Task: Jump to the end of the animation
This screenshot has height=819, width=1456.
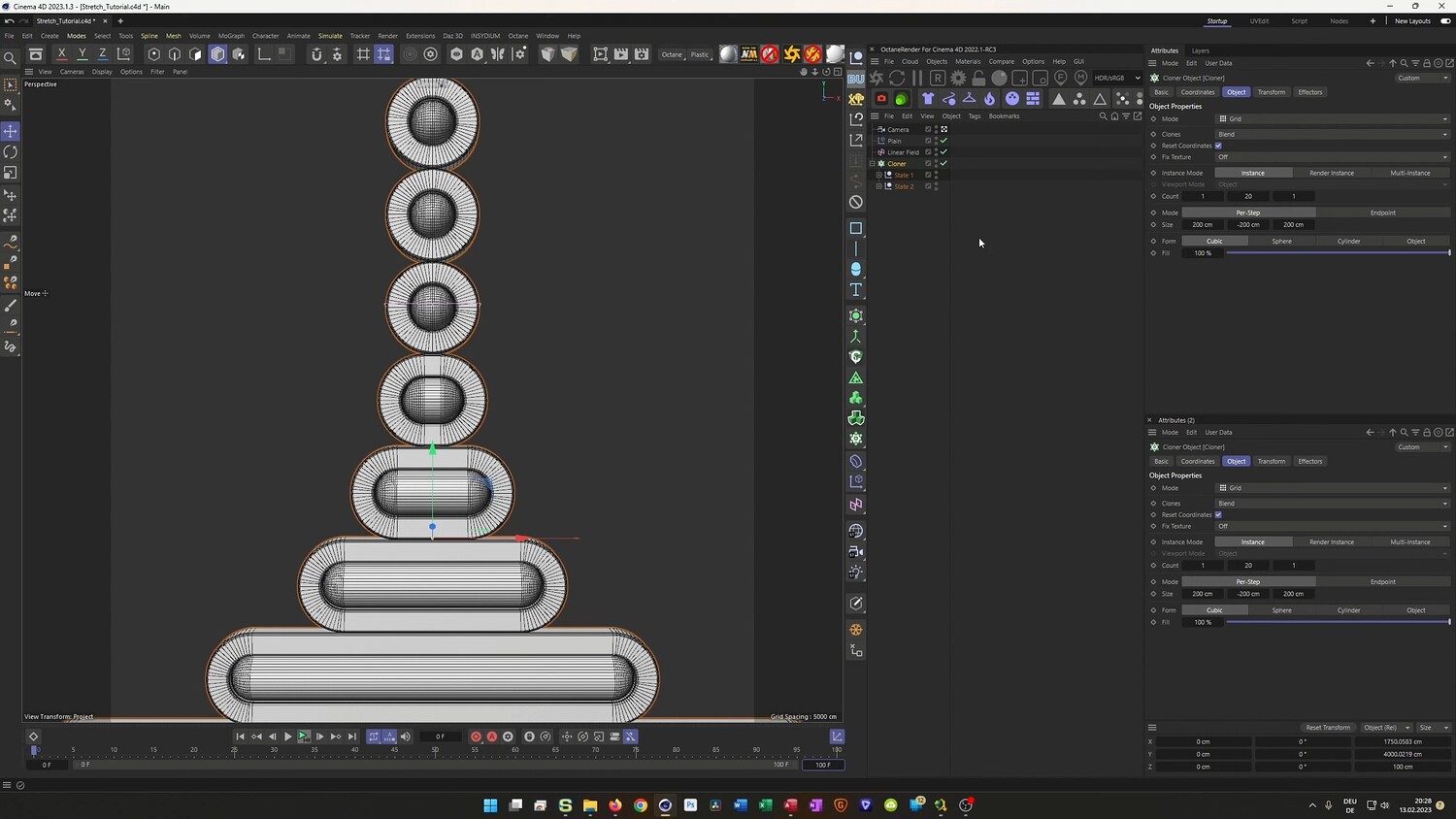Action: (x=352, y=737)
